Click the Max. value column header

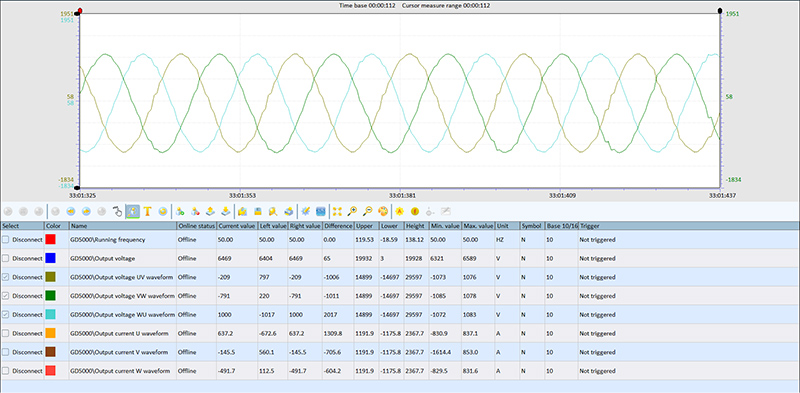coord(478,226)
